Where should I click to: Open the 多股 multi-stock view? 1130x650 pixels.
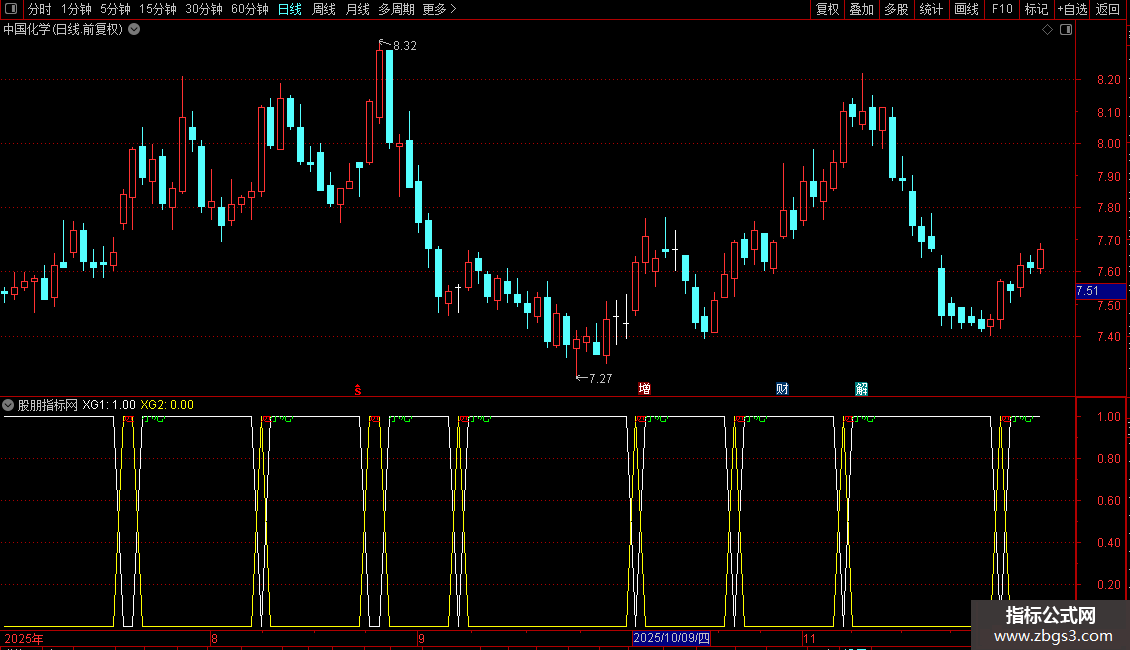tap(896, 9)
